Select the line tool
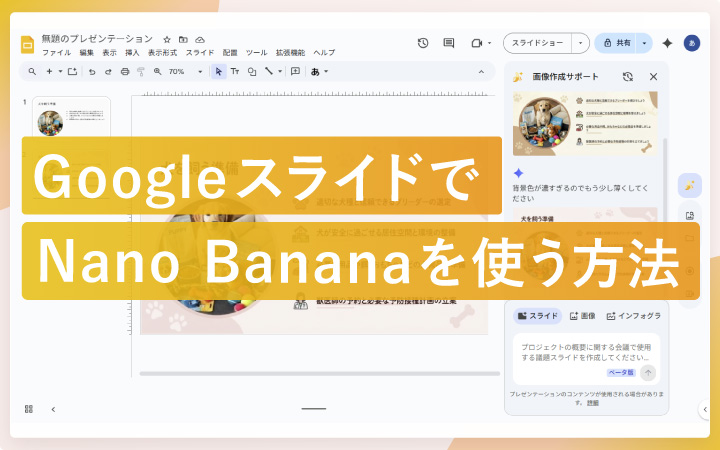720x450 pixels. 269,71
